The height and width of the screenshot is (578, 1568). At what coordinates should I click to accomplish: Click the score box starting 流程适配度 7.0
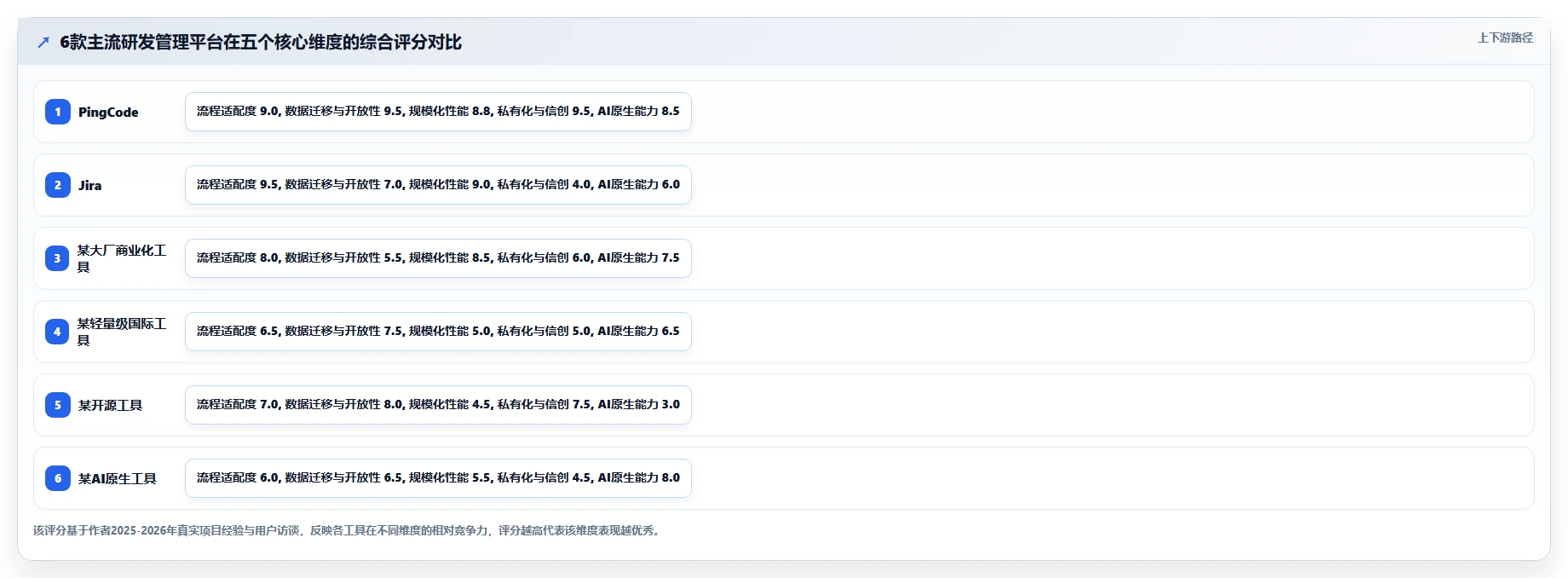(438, 405)
